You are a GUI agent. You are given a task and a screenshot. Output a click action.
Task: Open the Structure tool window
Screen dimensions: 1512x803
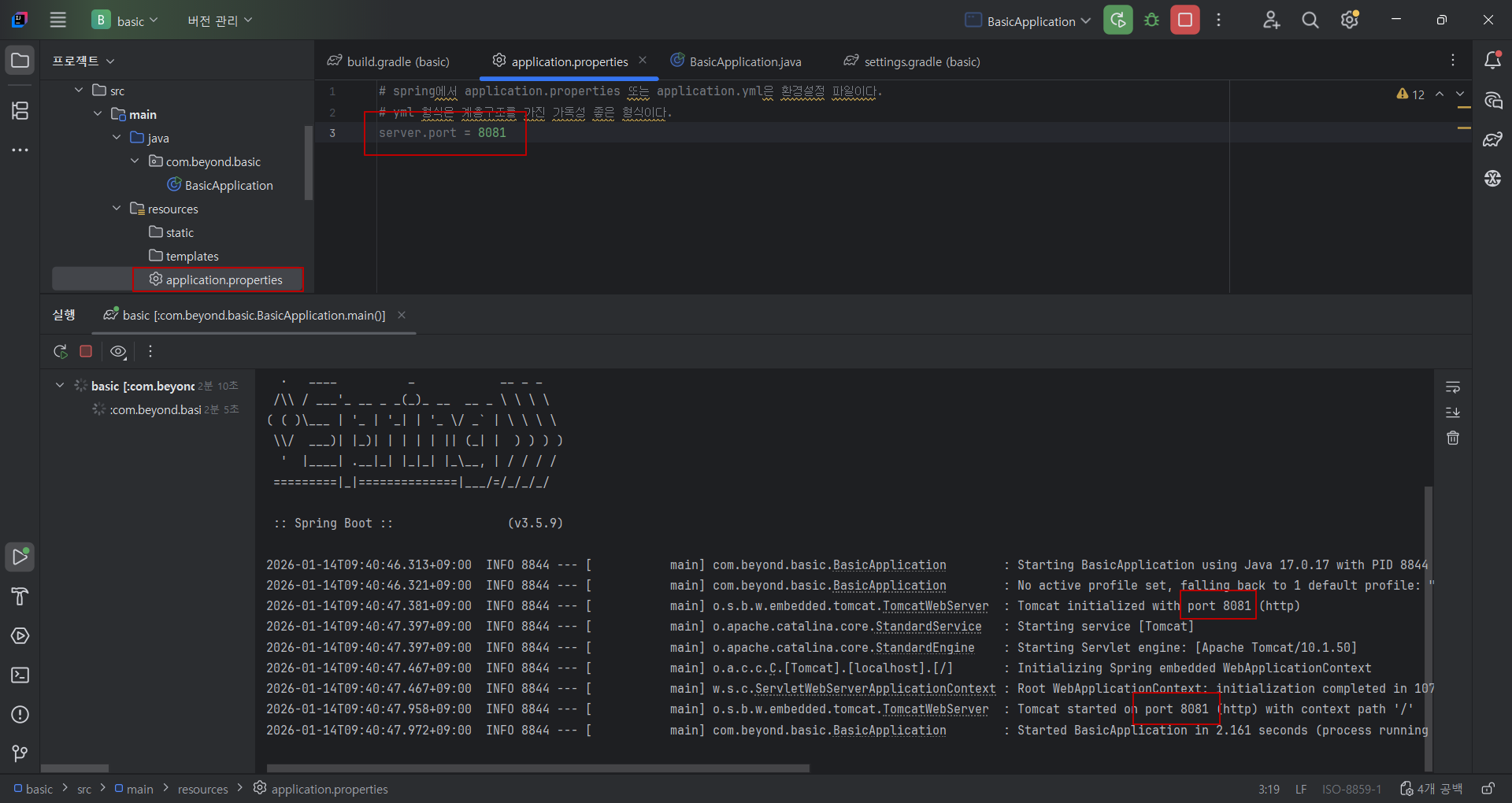click(x=20, y=110)
